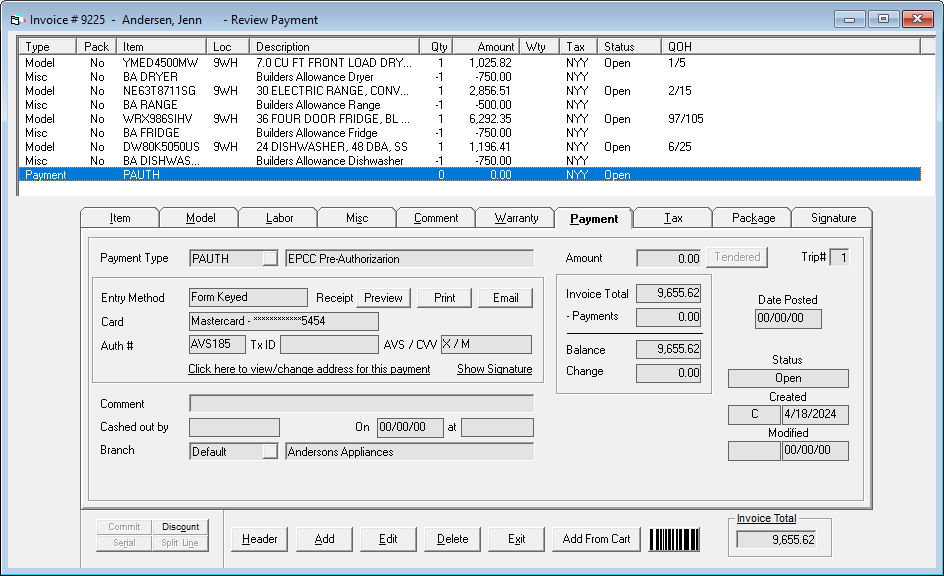Open the Warranty tab

516,218
